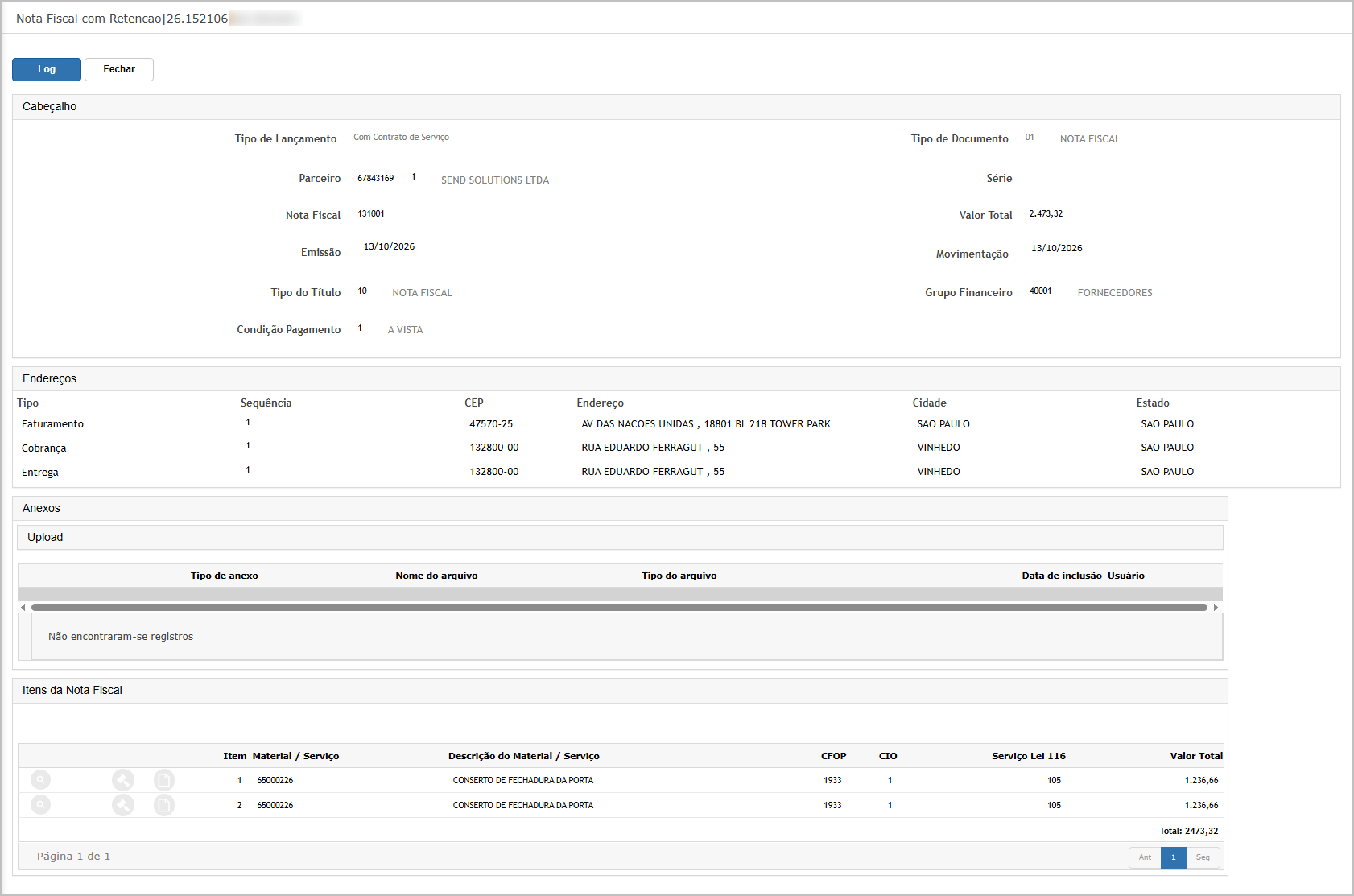
Task: Click the gavel icon for item 1
Action: (123, 780)
